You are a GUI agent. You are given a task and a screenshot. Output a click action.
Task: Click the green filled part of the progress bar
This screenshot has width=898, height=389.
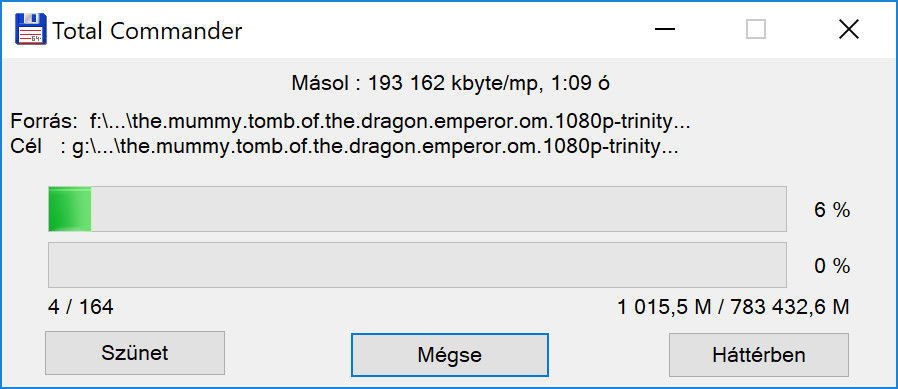(x=70, y=209)
